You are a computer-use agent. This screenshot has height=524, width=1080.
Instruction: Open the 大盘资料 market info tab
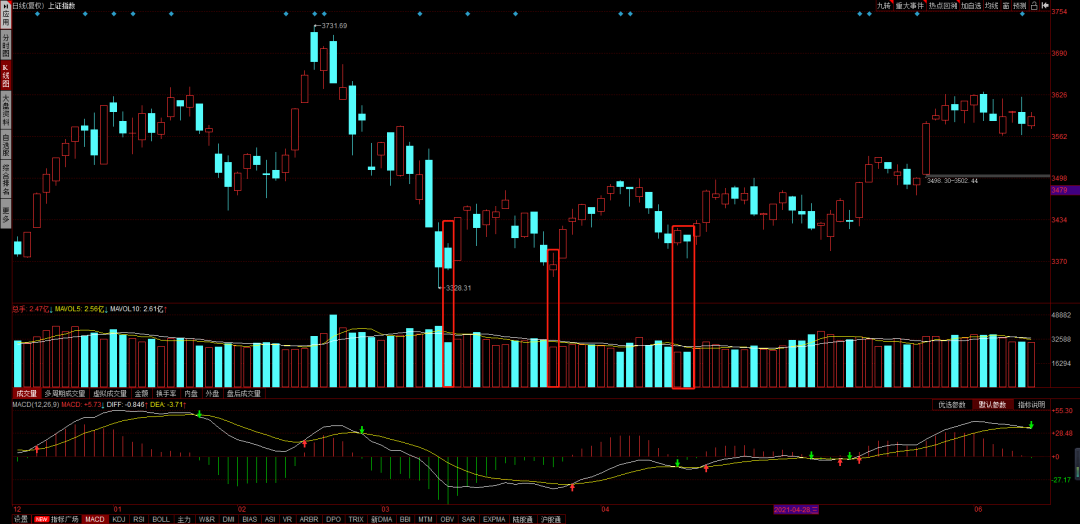click(x=6, y=110)
